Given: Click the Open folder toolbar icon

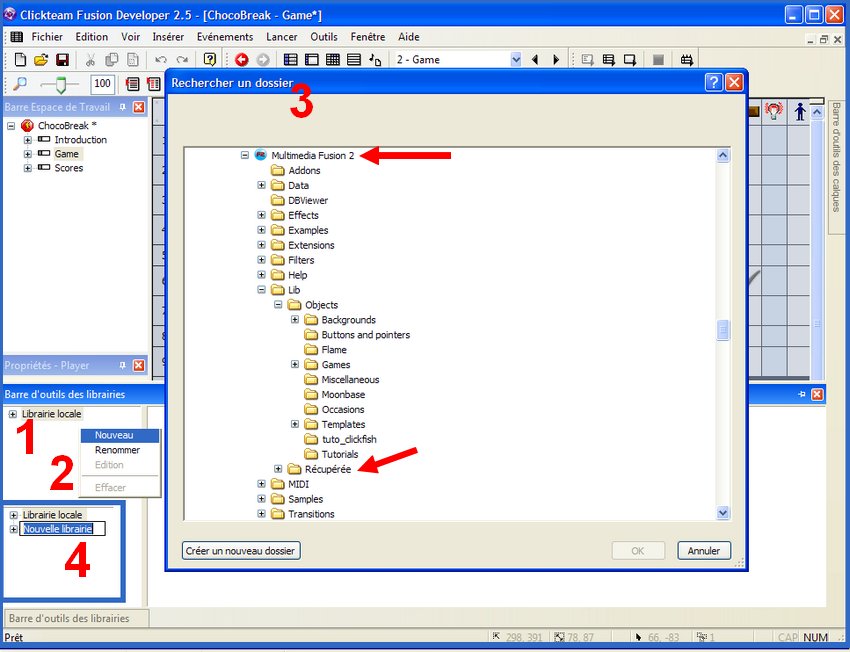Looking at the screenshot, I should tap(41, 60).
